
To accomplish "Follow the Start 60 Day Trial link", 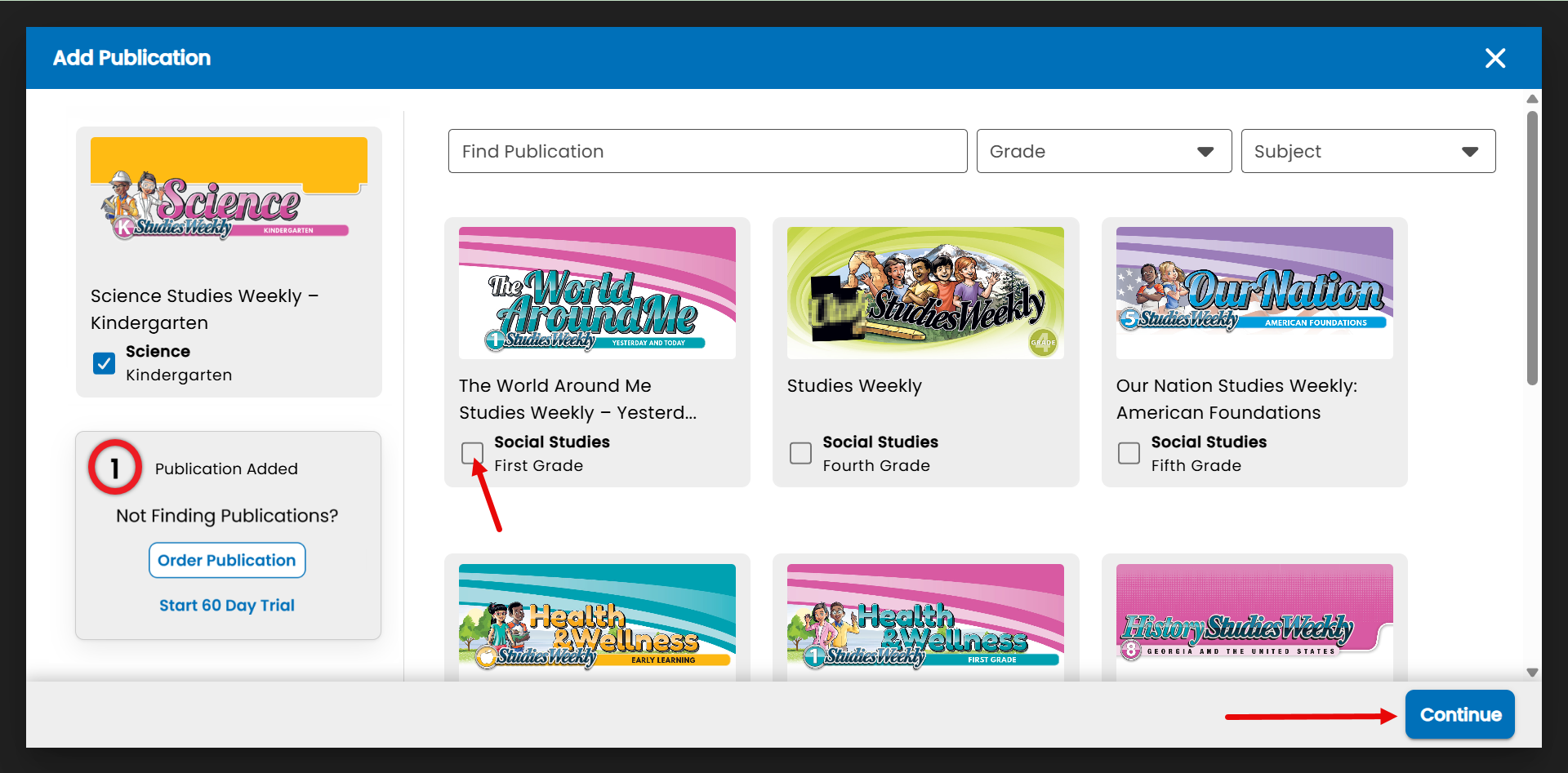I will 227,605.
